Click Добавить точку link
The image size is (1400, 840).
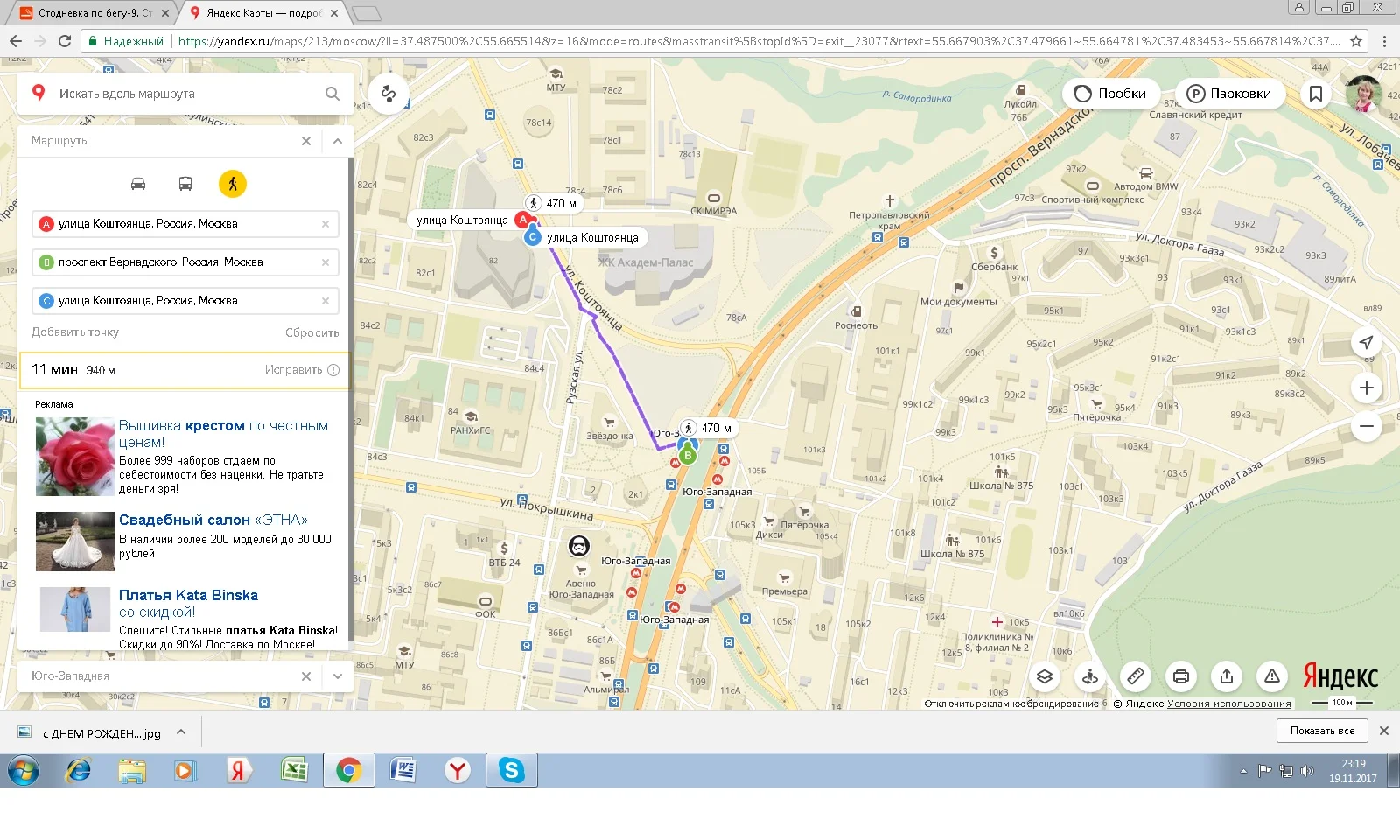[x=75, y=332]
